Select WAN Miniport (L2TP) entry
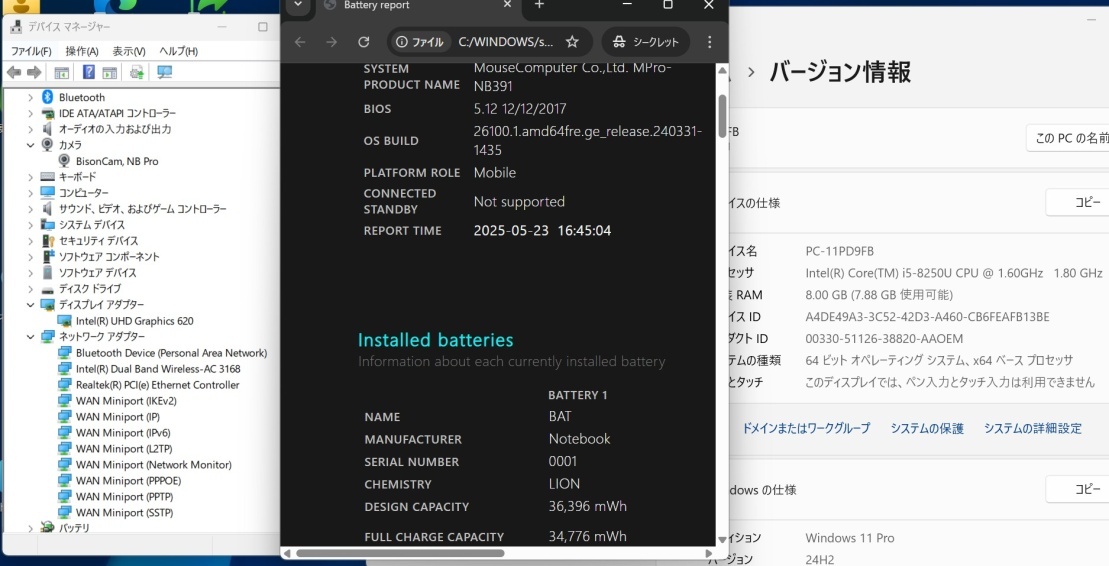1109x566 pixels. coord(124,449)
